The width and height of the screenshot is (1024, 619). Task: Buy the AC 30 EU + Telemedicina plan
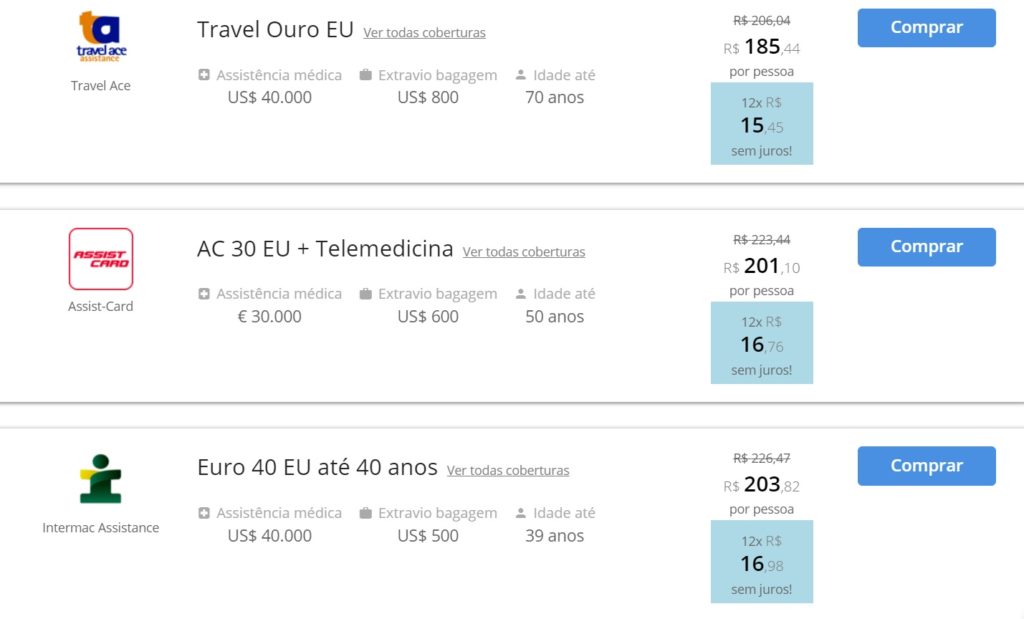click(x=926, y=247)
